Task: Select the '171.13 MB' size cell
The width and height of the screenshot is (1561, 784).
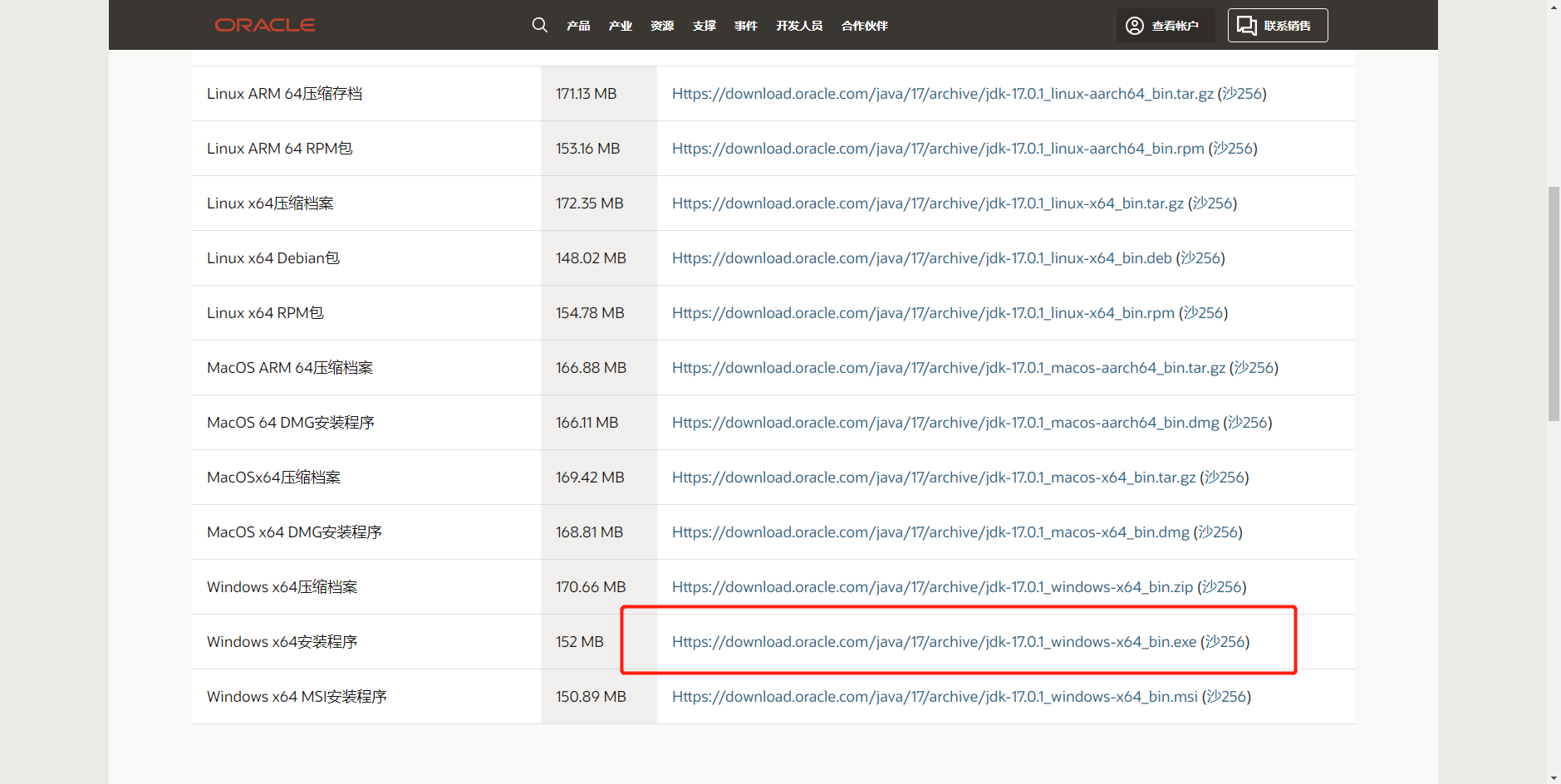Action: pos(599,94)
